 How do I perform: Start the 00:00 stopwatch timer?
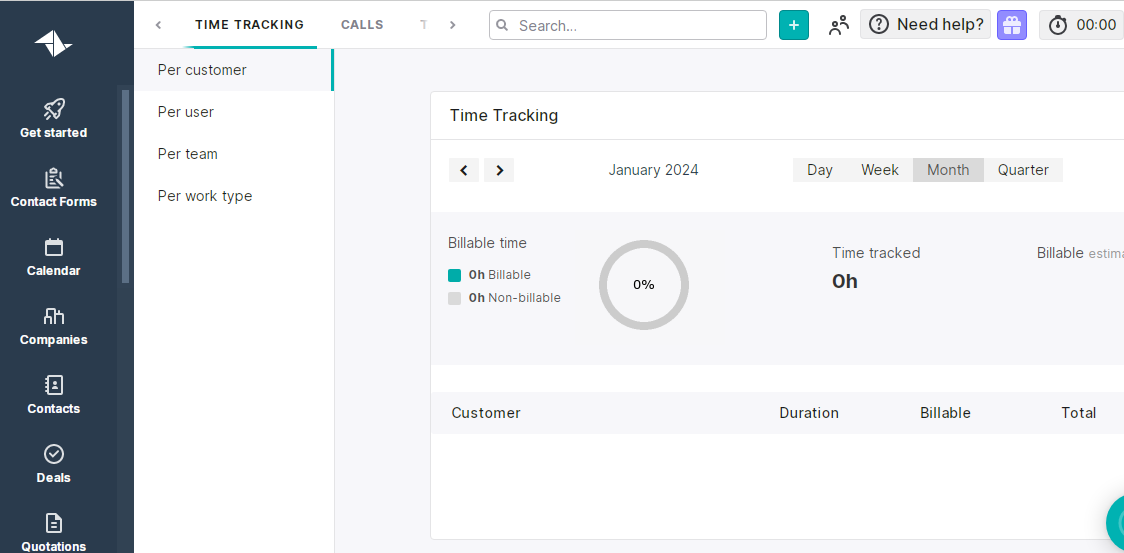[1082, 25]
